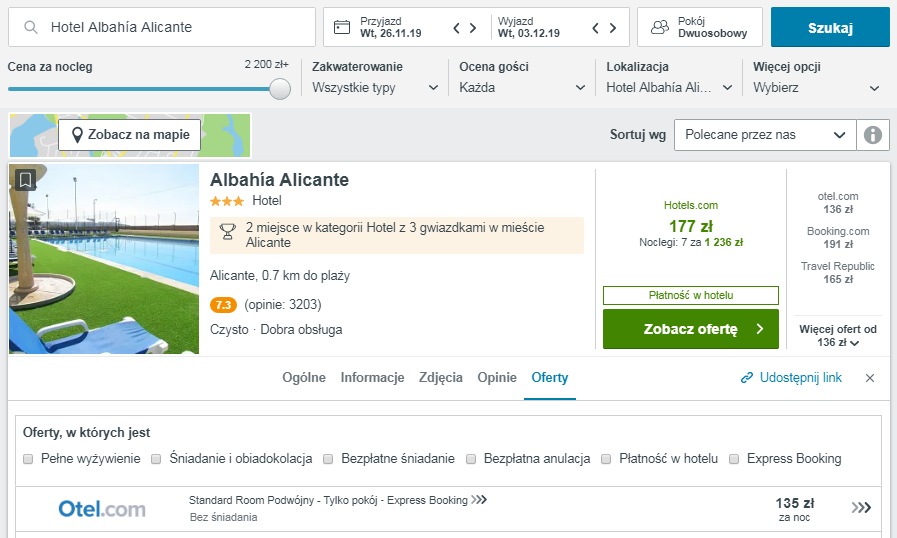Enable the Pełne wyżywienie checkbox
Image resolution: width=897 pixels, height=538 pixels.
[x=29, y=459]
